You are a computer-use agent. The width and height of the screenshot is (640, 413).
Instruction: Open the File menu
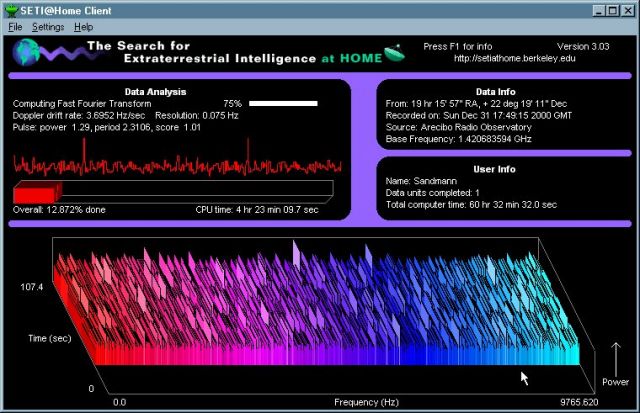15,27
